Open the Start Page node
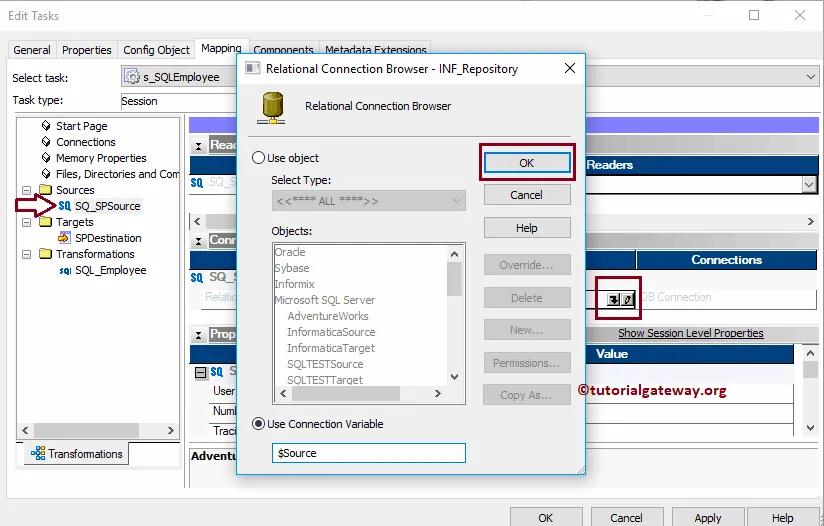This screenshot has height=526, width=824. coord(81,126)
